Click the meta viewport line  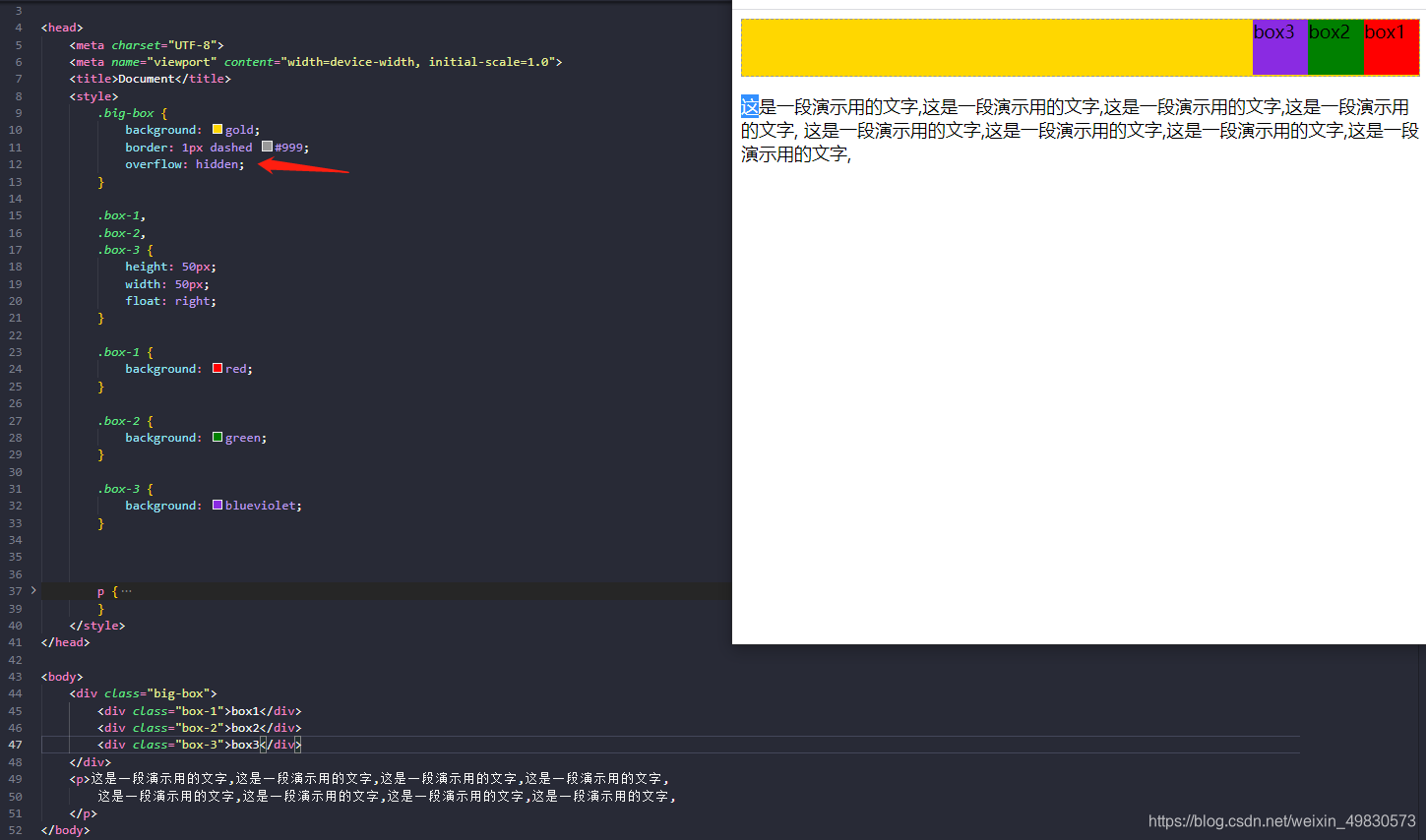(x=316, y=62)
